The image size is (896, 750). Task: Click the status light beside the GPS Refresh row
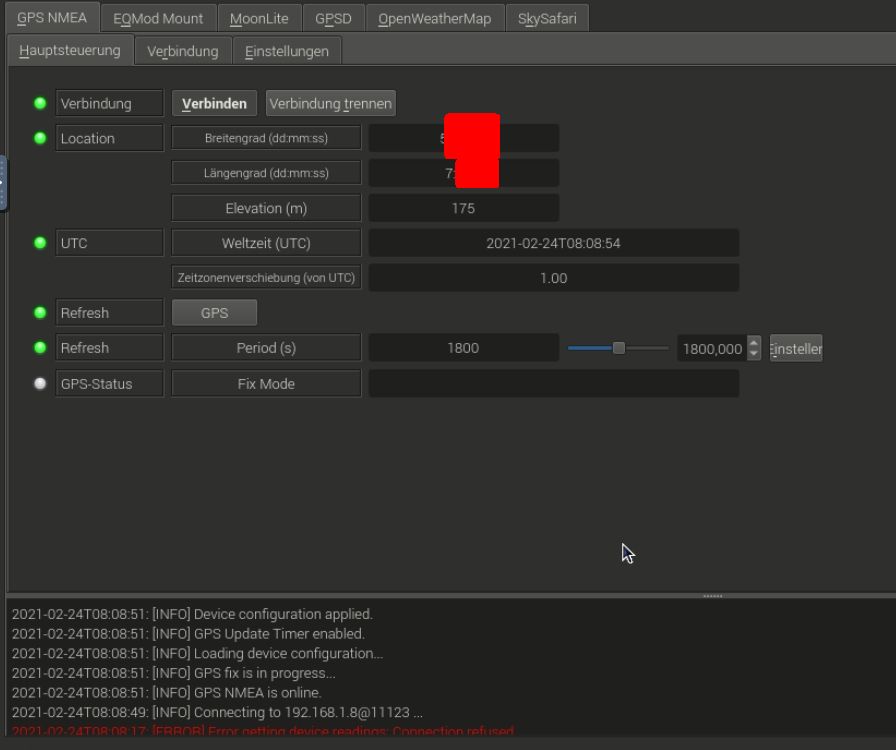[x=40, y=312]
